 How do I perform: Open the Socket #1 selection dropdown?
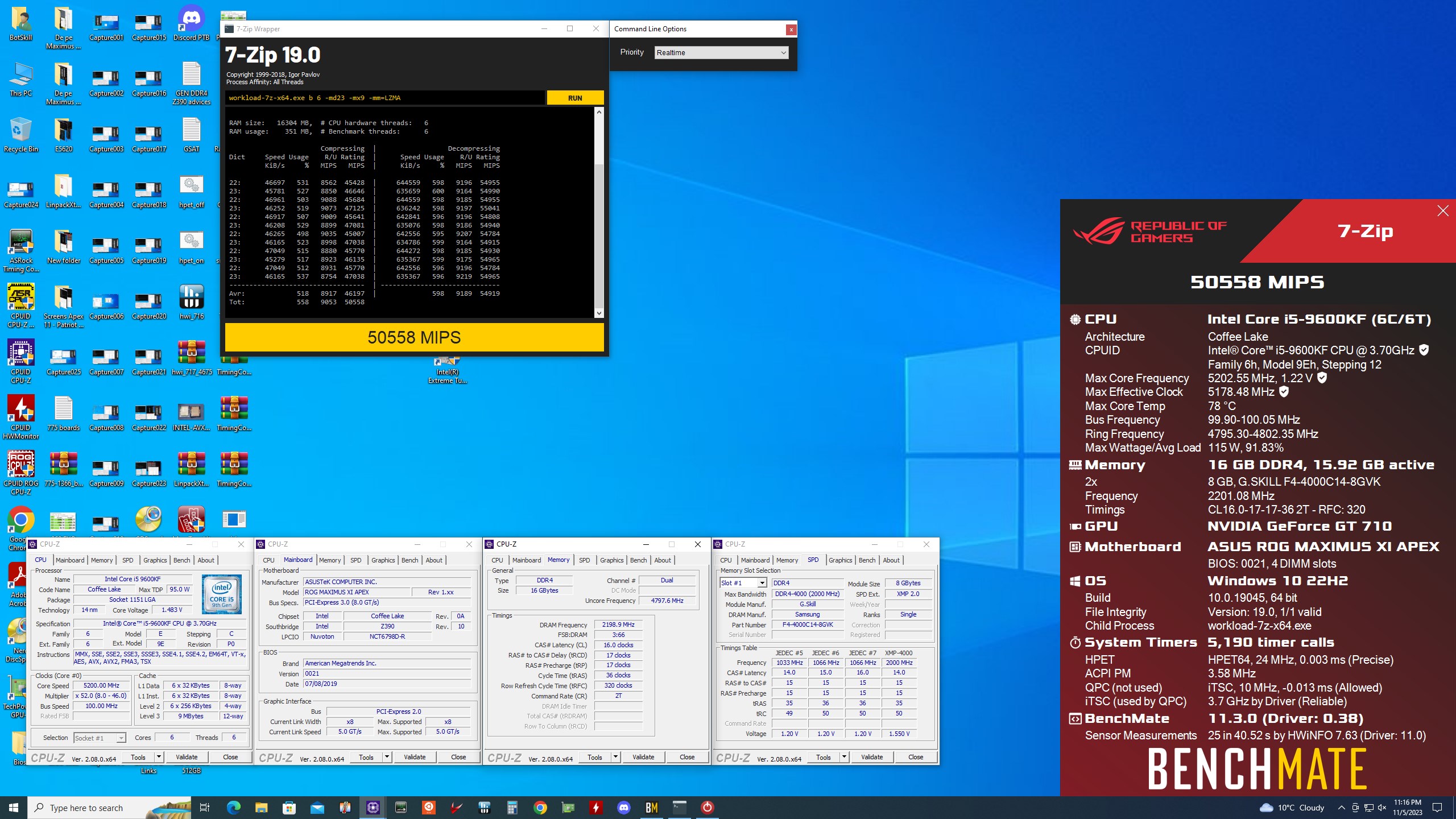click(100, 738)
